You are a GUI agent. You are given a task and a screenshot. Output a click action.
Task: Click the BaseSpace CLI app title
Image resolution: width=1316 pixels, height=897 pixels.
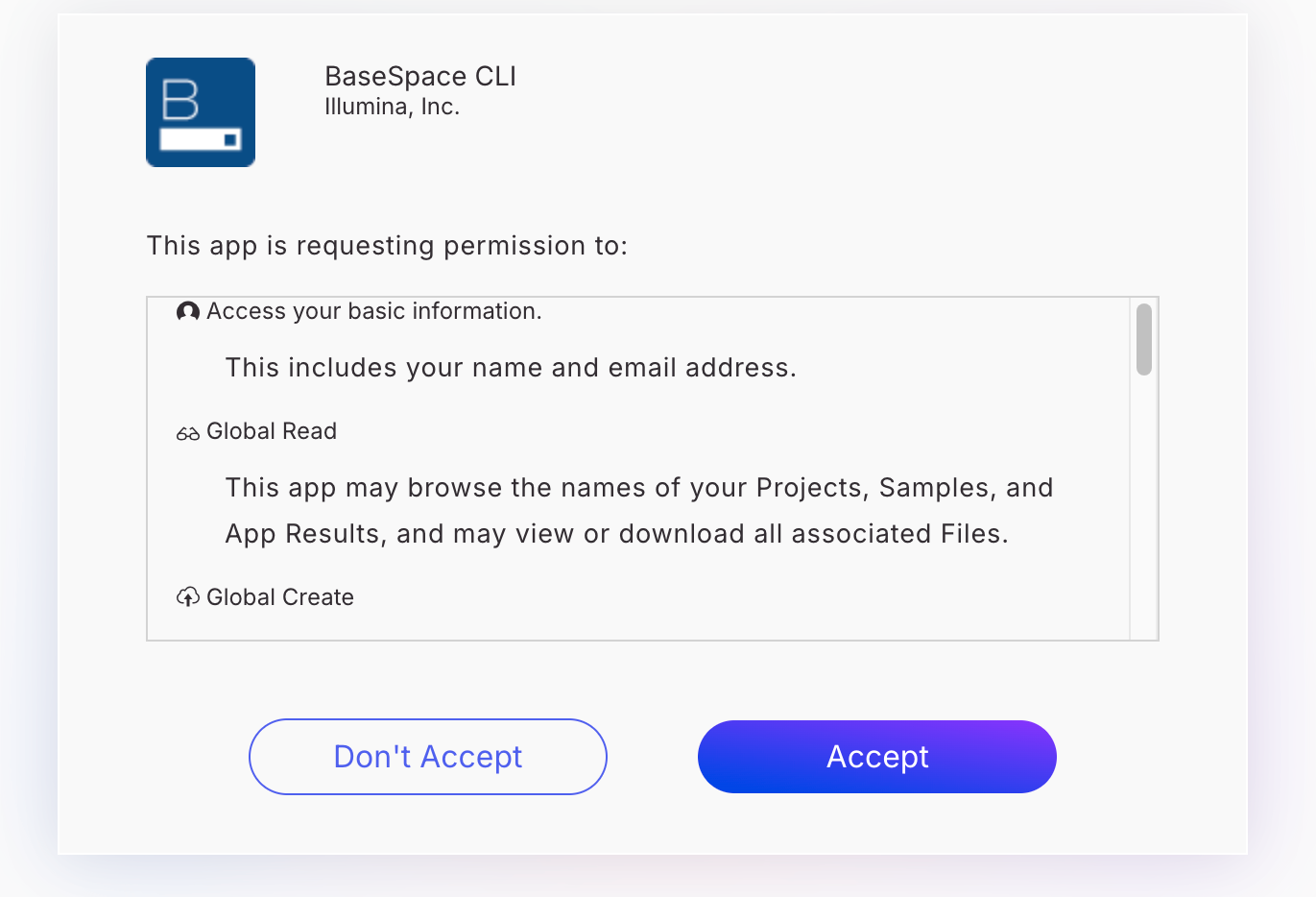pos(420,77)
